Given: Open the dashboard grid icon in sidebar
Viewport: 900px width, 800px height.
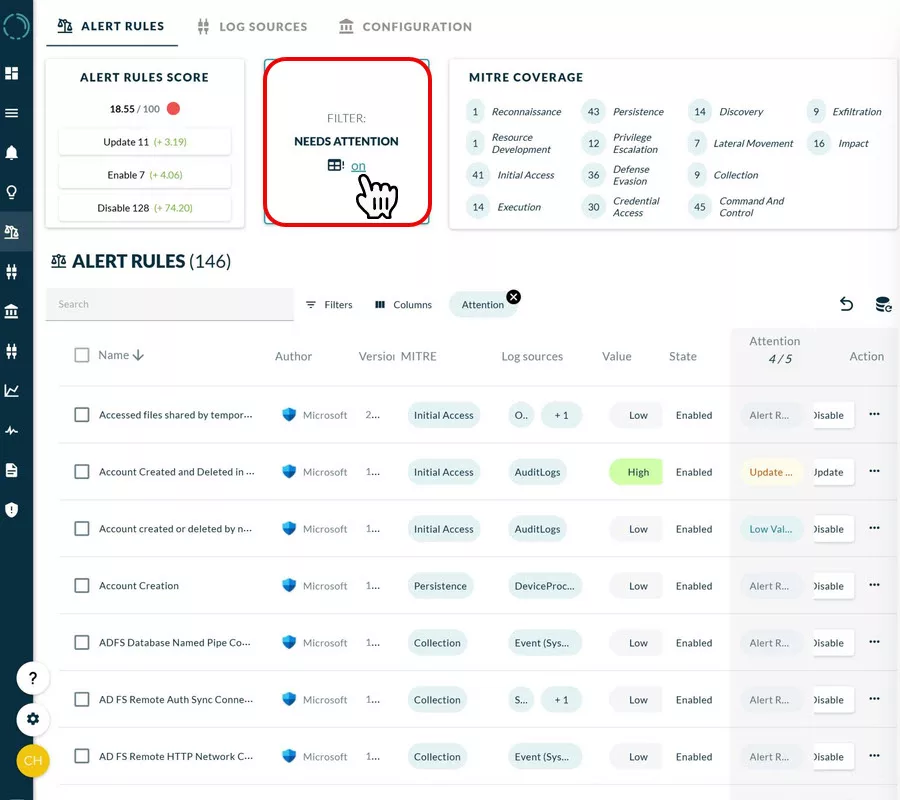Looking at the screenshot, I should (11, 73).
